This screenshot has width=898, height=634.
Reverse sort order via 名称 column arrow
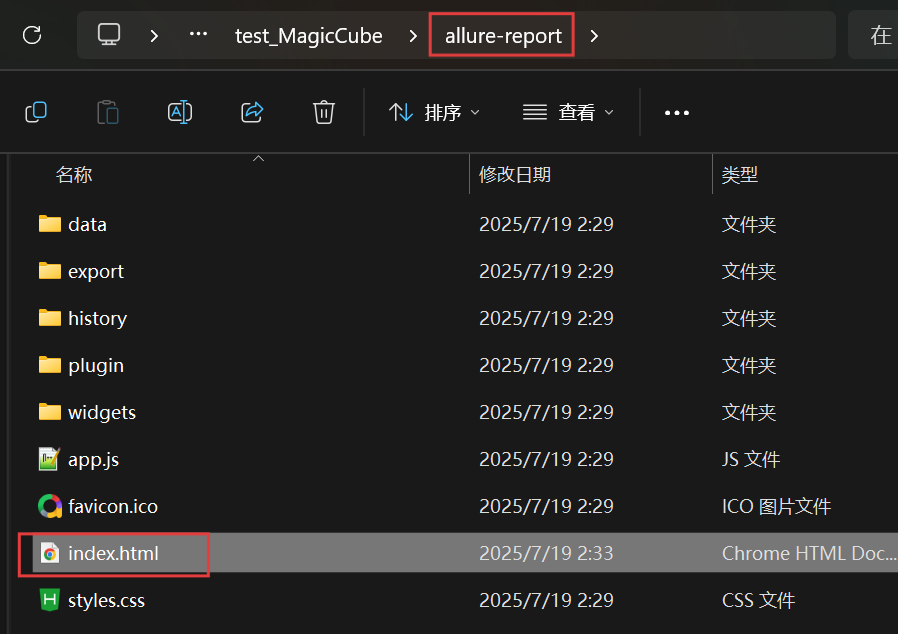point(258,157)
